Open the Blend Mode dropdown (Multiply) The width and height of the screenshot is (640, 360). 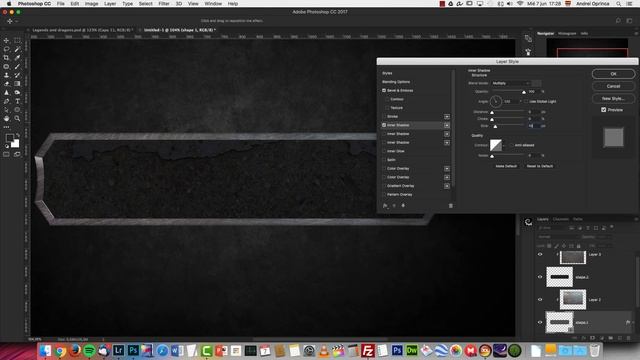click(511, 83)
